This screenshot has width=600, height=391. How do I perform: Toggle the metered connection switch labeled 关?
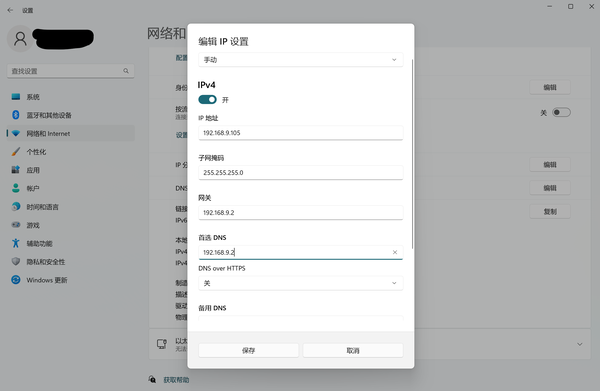pyautogui.click(x=561, y=112)
